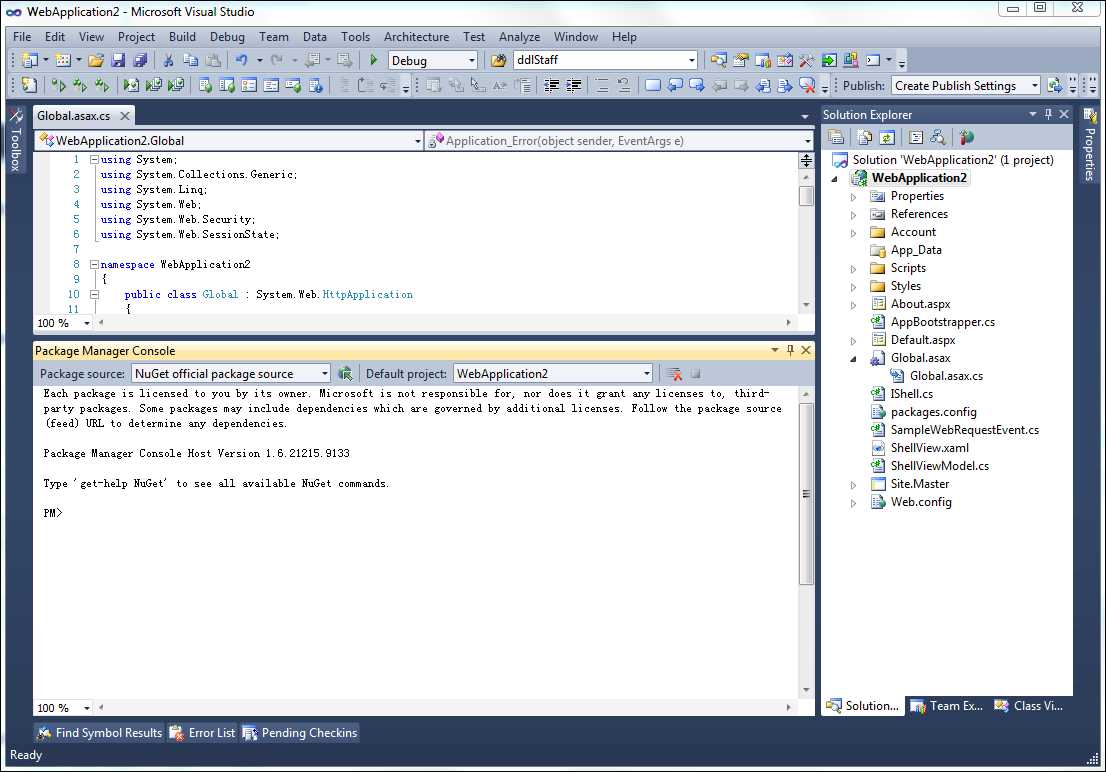Click the Increase Indent icon
The height and width of the screenshot is (772, 1106).
tap(574, 85)
